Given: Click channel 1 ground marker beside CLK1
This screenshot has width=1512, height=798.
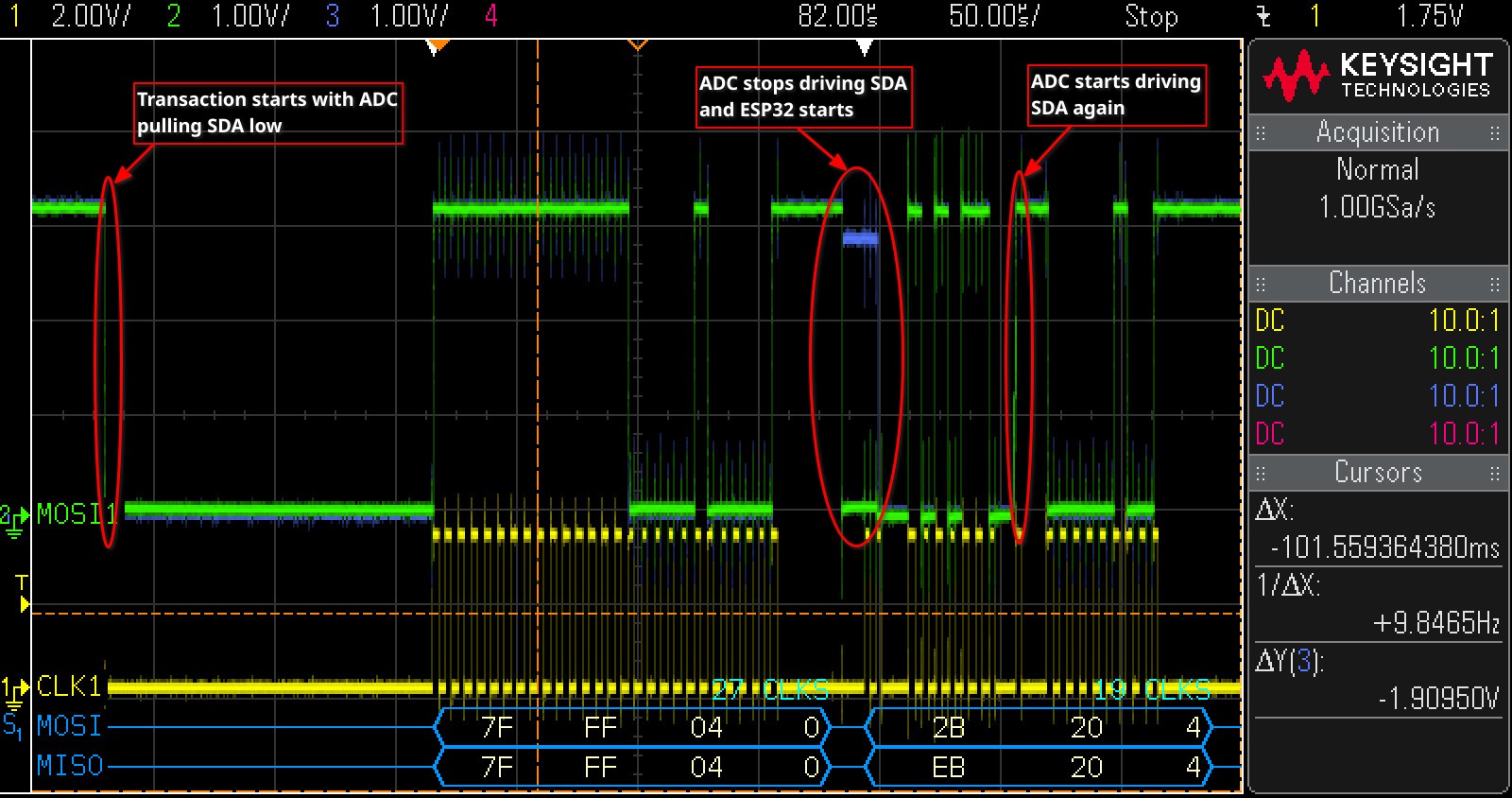Looking at the screenshot, I should pyautogui.click(x=14, y=692).
